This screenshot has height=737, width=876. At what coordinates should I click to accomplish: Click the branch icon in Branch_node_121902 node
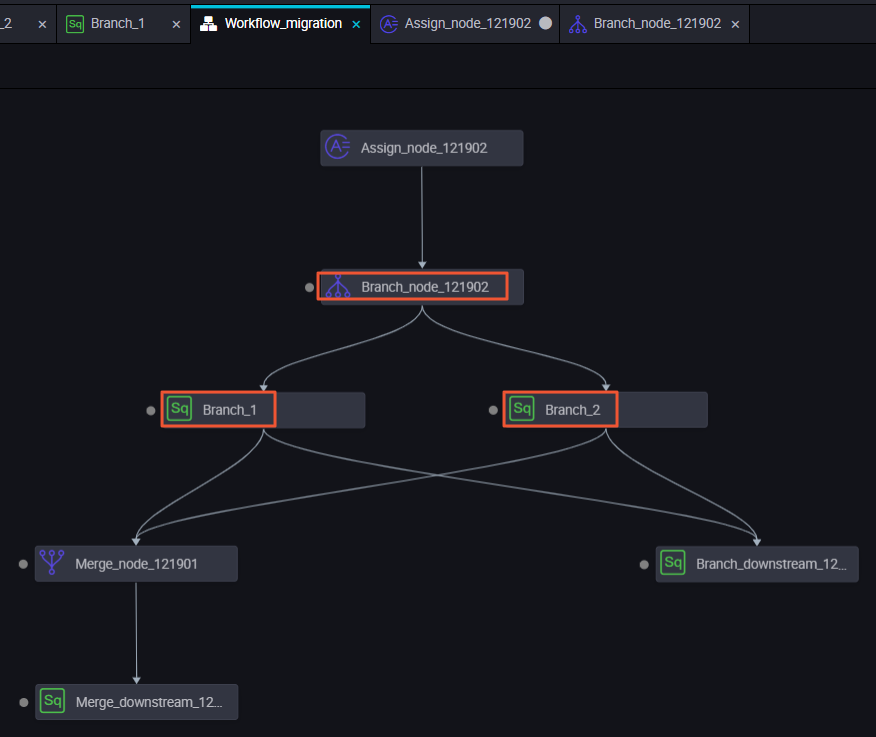(x=338, y=286)
